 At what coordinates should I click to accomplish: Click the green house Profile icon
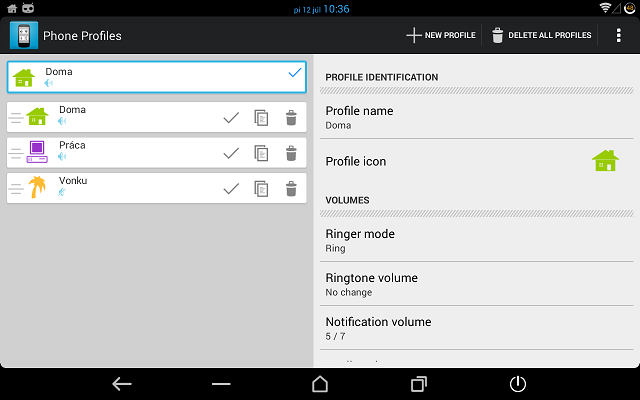pos(605,160)
